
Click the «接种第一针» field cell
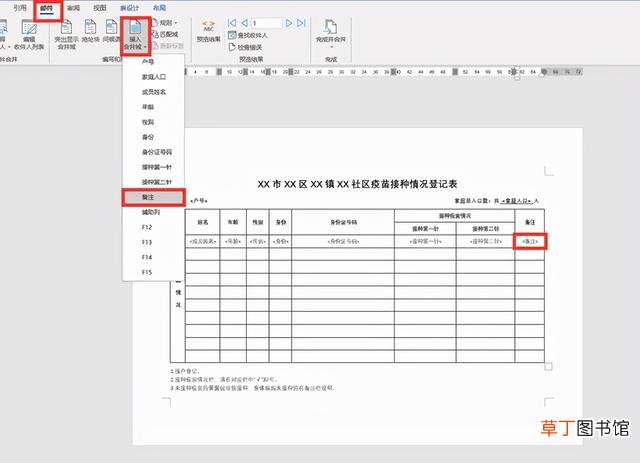pos(425,241)
